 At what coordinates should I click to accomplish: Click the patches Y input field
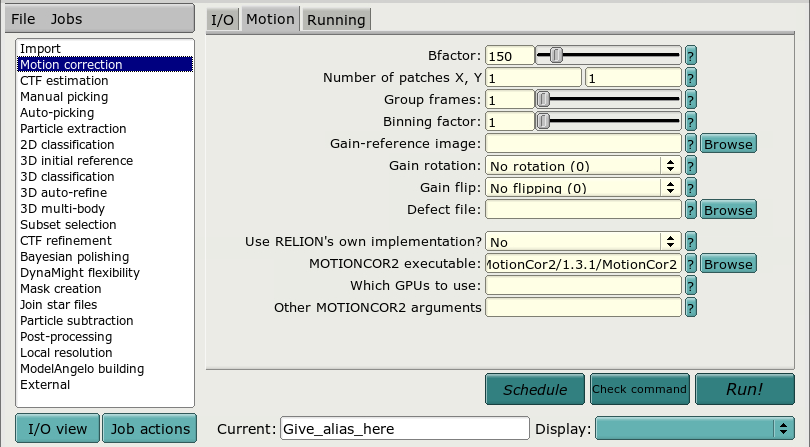click(633, 78)
